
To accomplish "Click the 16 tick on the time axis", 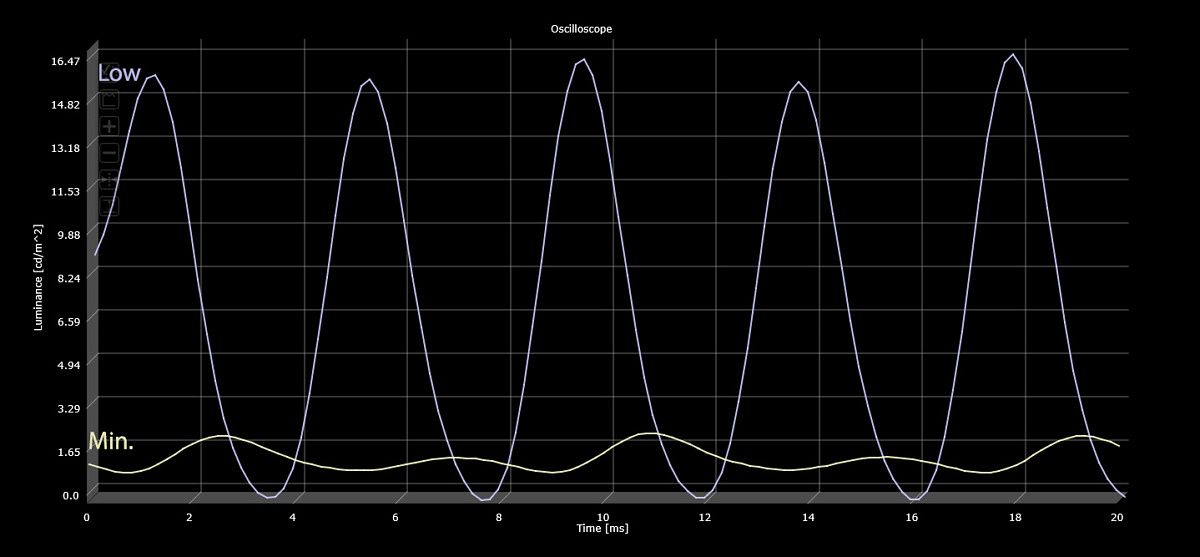I will pyautogui.click(x=912, y=517).
